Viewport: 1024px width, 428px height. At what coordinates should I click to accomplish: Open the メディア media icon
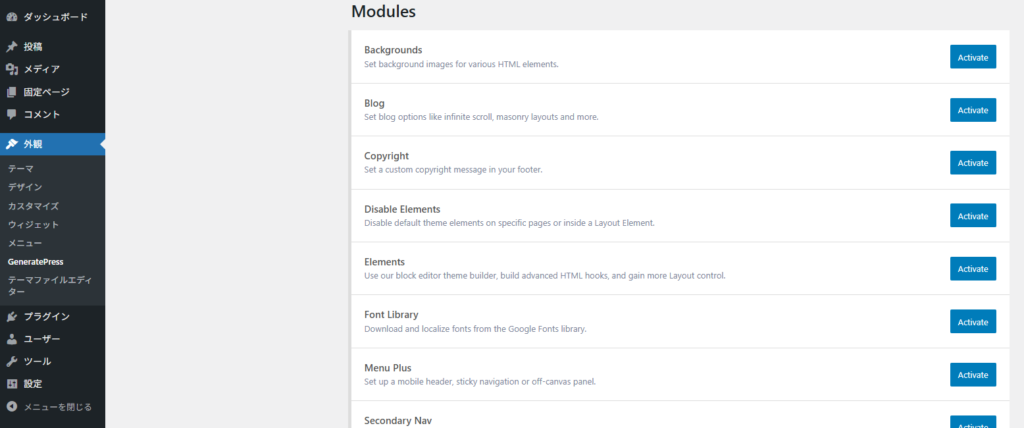pos(12,69)
